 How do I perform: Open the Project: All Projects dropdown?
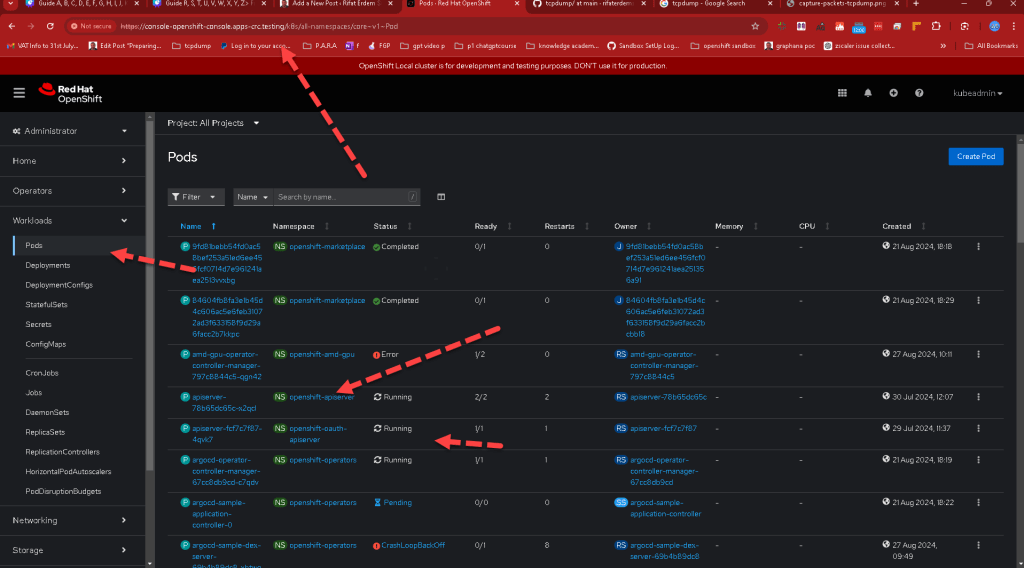213,123
